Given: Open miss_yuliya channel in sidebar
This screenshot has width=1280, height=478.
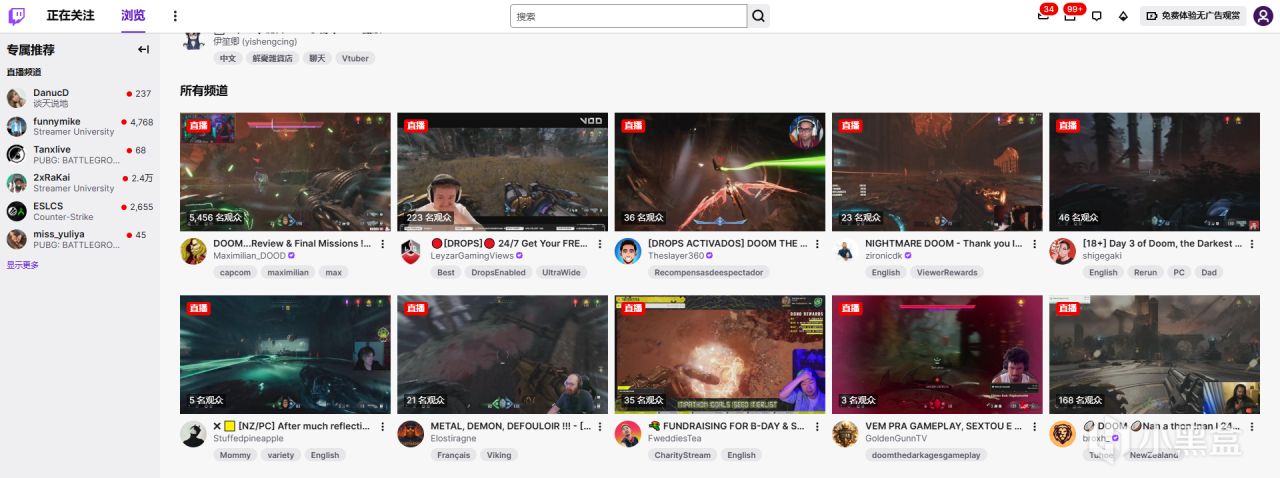Looking at the screenshot, I should click(x=80, y=239).
